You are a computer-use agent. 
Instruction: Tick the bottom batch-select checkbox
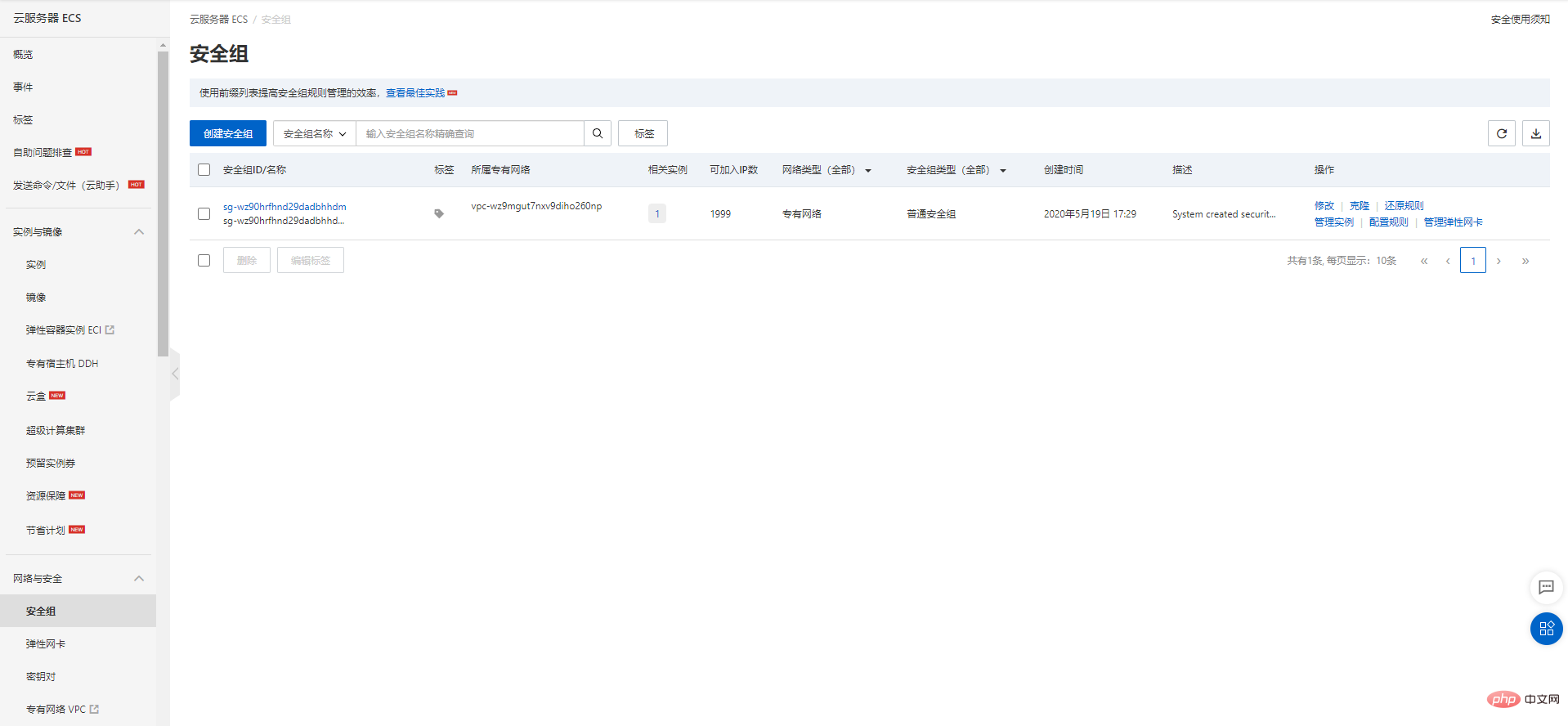tap(204, 260)
